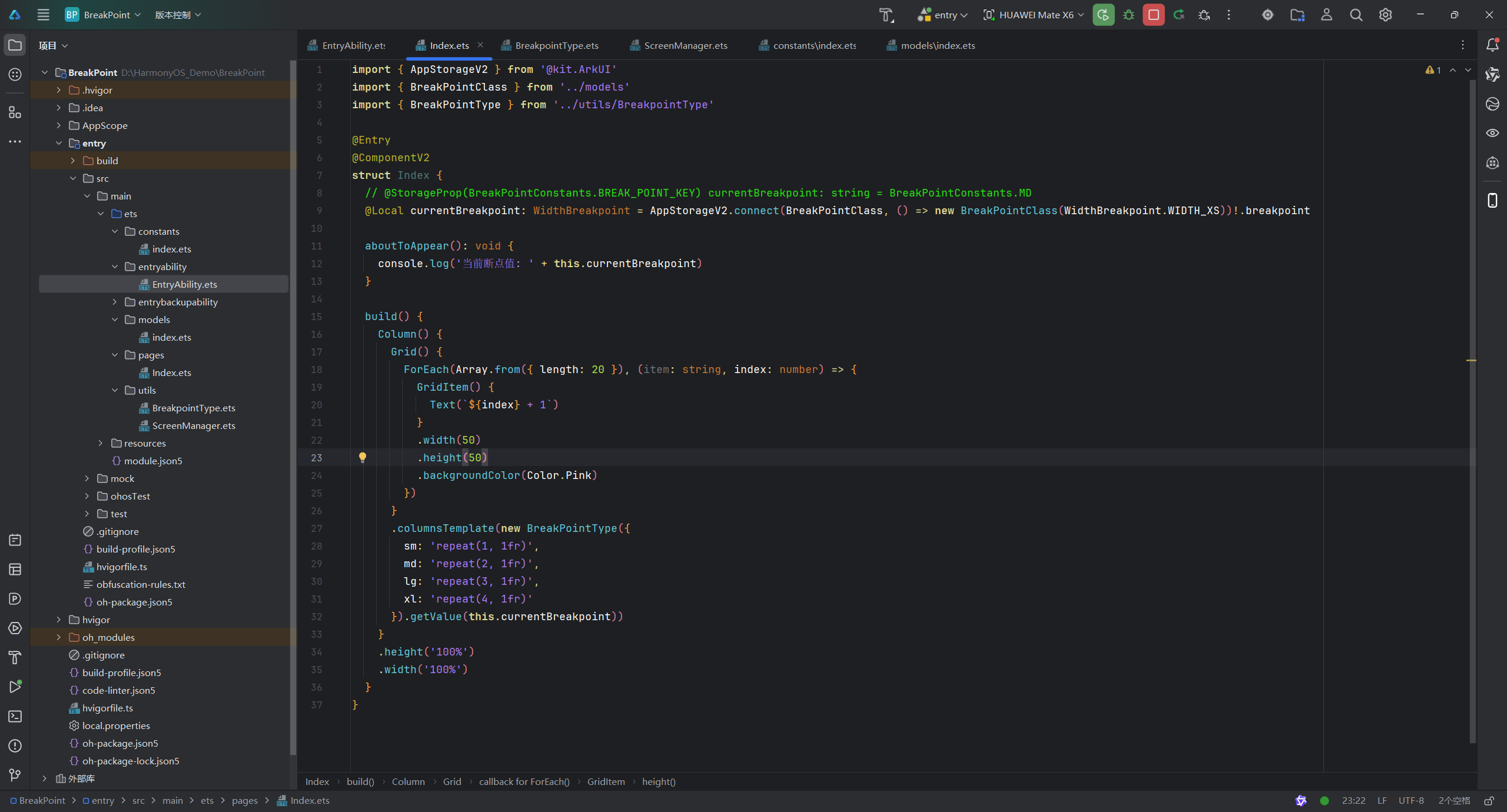Switch to the ScreenManager.ets tab
The image size is (1507, 812).
pos(685,45)
